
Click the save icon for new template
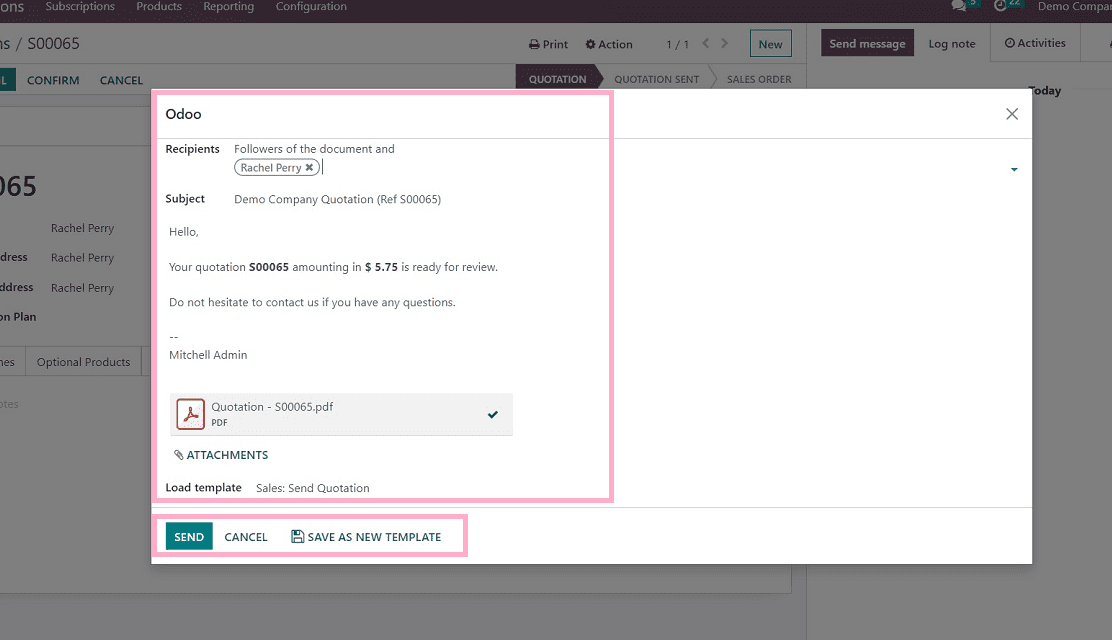pyautogui.click(x=298, y=536)
